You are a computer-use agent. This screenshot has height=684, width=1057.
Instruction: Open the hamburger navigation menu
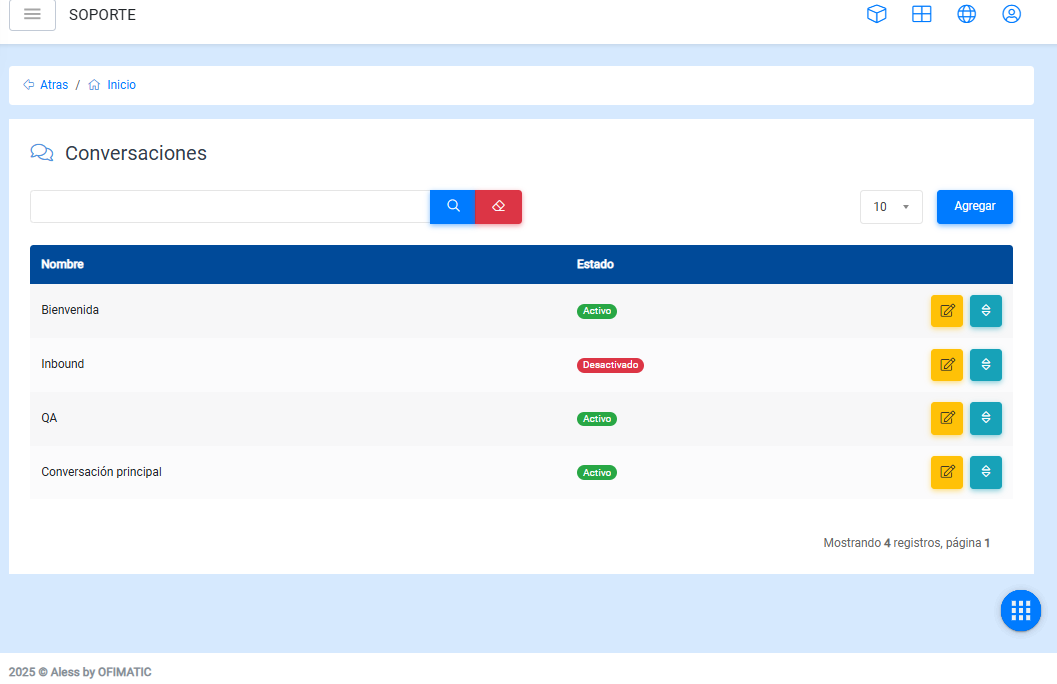[x=32, y=15]
